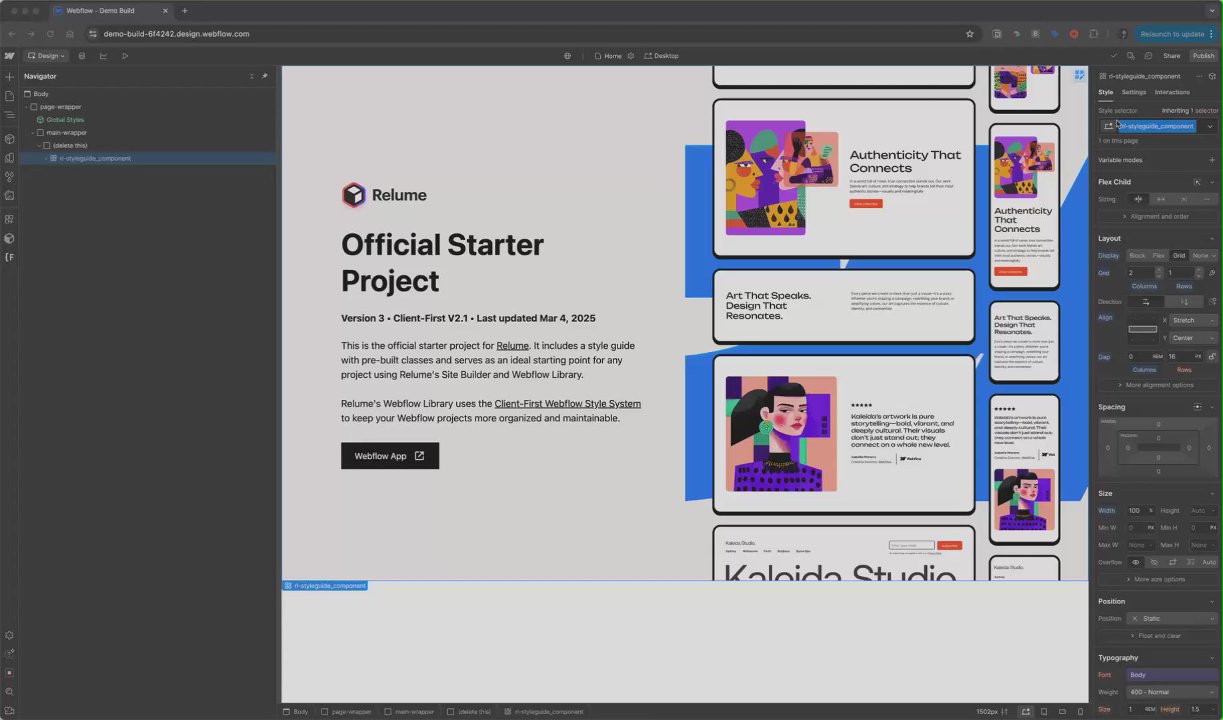Click the blue component icon on canvas corner
This screenshot has width=1223, height=720.
(1080, 74)
